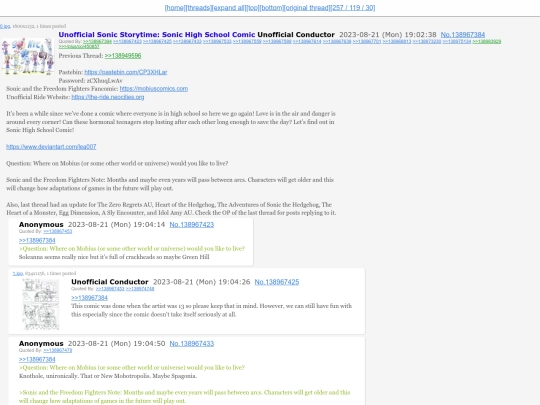The height and width of the screenshot is (405, 540).
Task: Open >>138967453 quoted-by link under No.138967425
Action: 110,289
